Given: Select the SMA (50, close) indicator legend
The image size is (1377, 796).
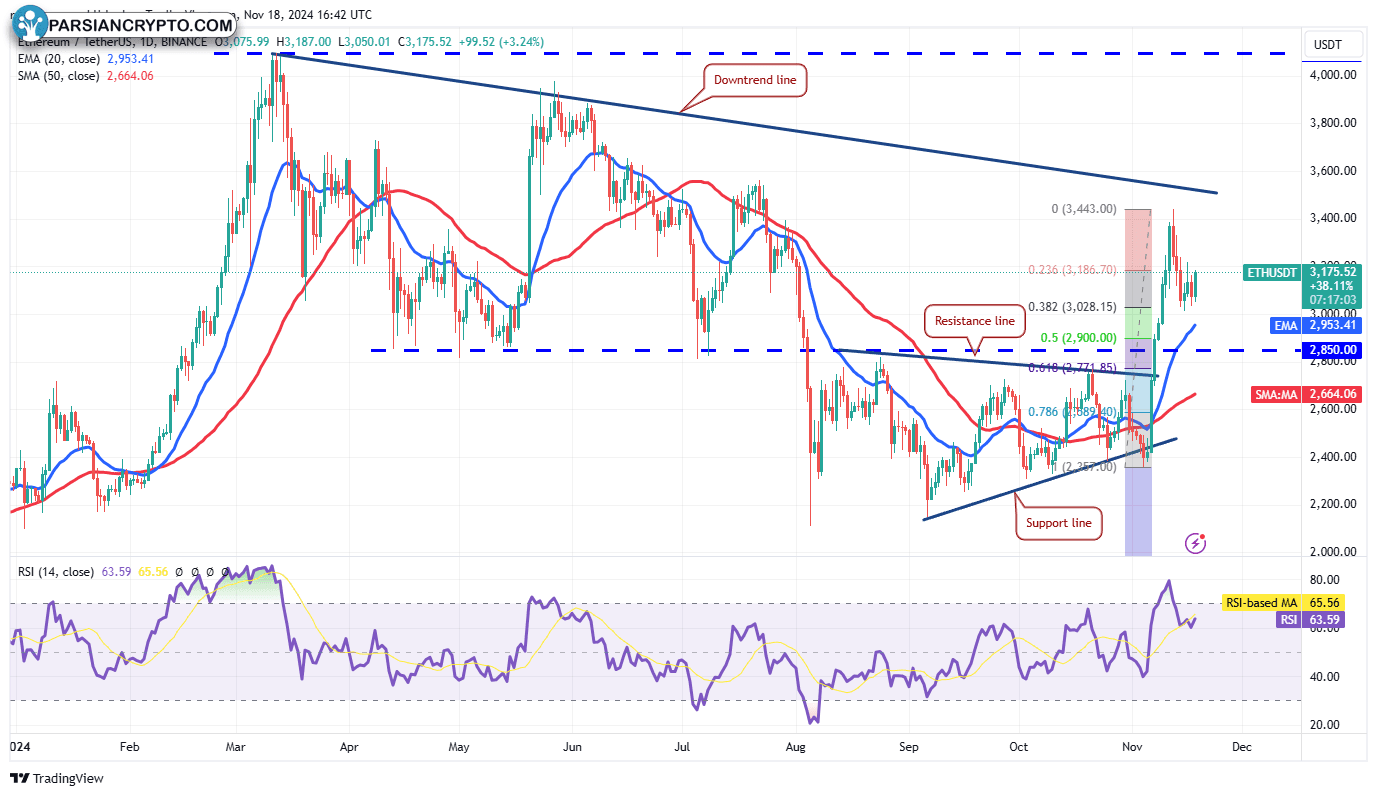Looking at the screenshot, I should (58, 76).
